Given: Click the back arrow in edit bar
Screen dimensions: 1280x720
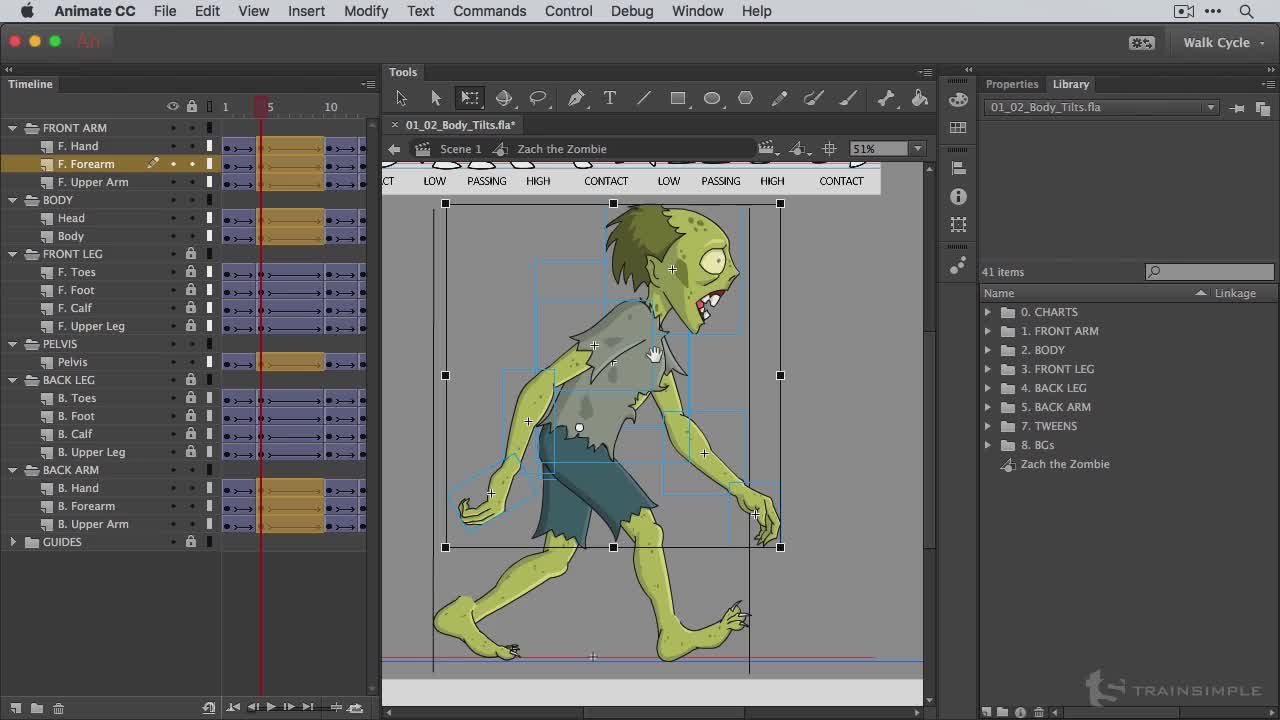Looking at the screenshot, I should point(394,149).
